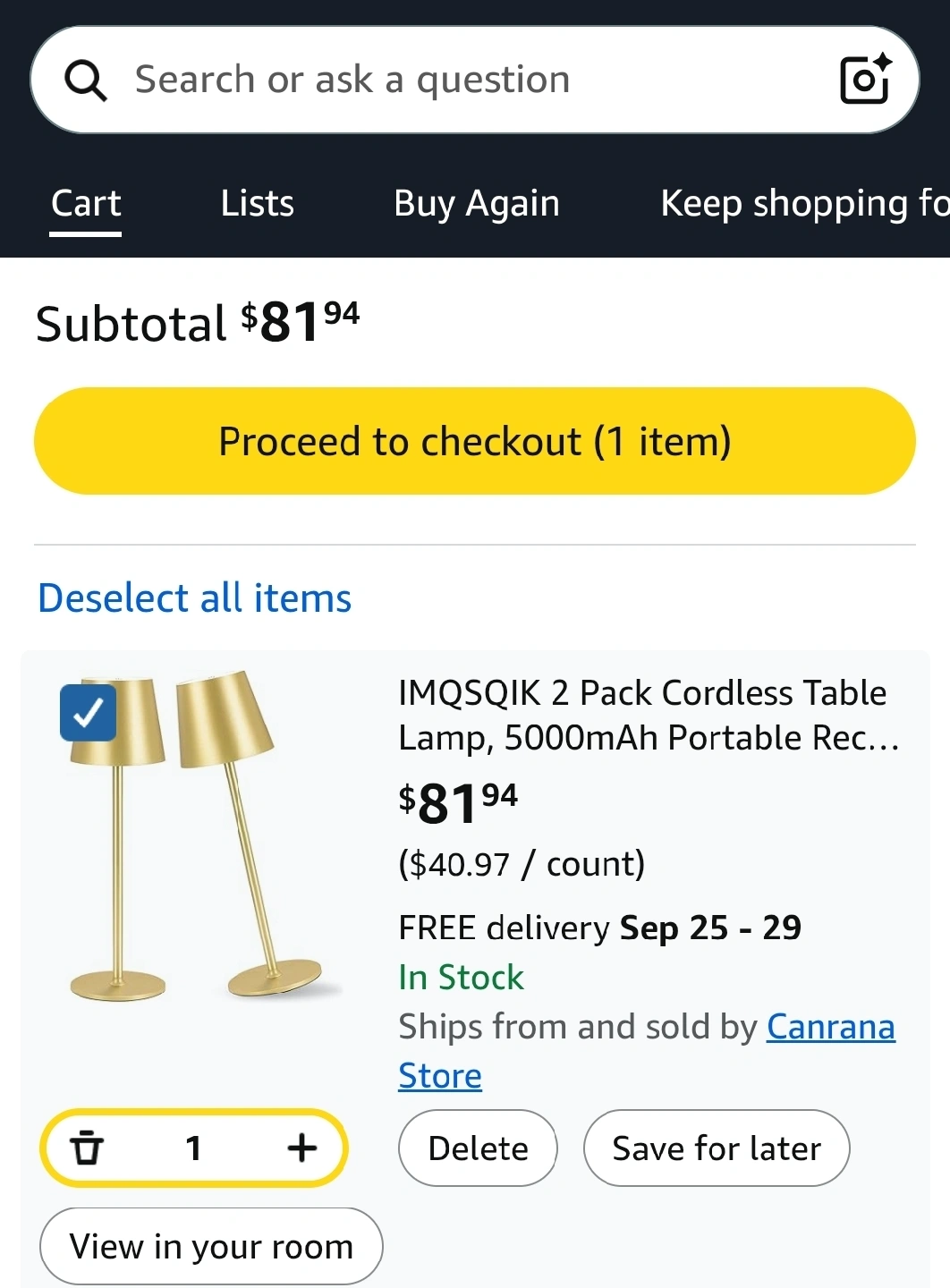Viewport: 950px width, 1288px height.
Task: Open the Keep shopping for tab
Action: pyautogui.click(x=803, y=204)
